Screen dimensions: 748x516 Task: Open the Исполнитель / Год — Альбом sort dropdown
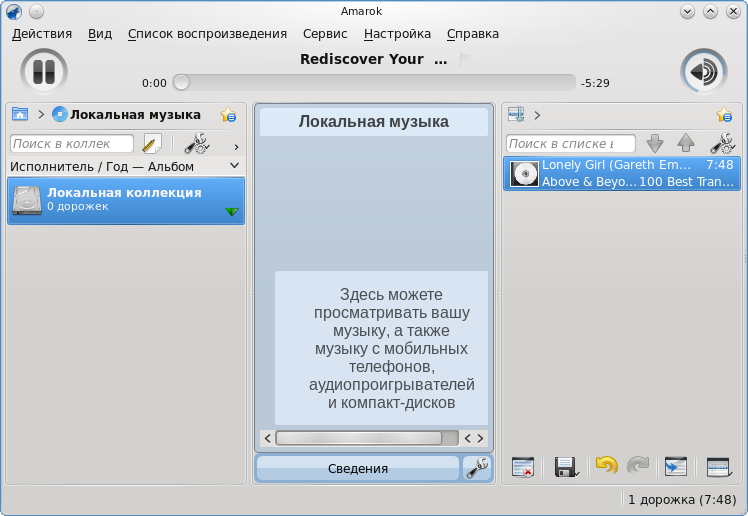(x=125, y=166)
